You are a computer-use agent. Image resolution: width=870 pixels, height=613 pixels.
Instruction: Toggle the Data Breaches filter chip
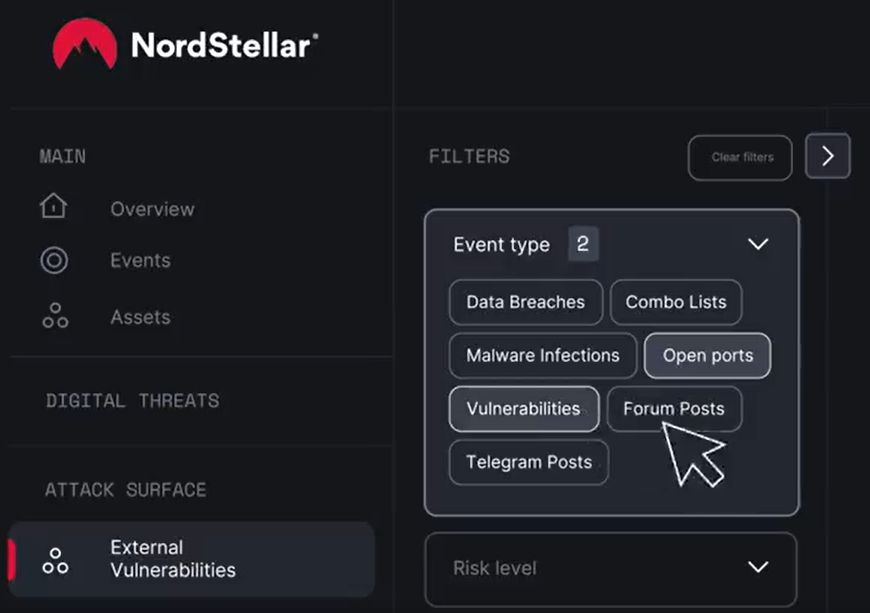525,302
